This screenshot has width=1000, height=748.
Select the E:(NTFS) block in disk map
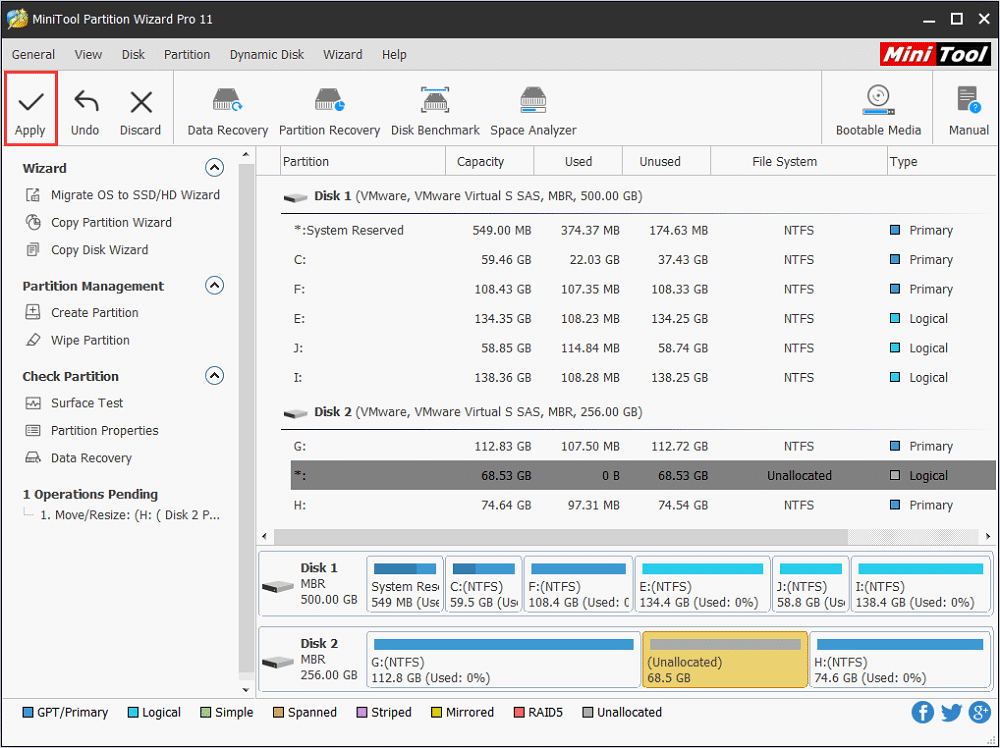tap(702, 583)
